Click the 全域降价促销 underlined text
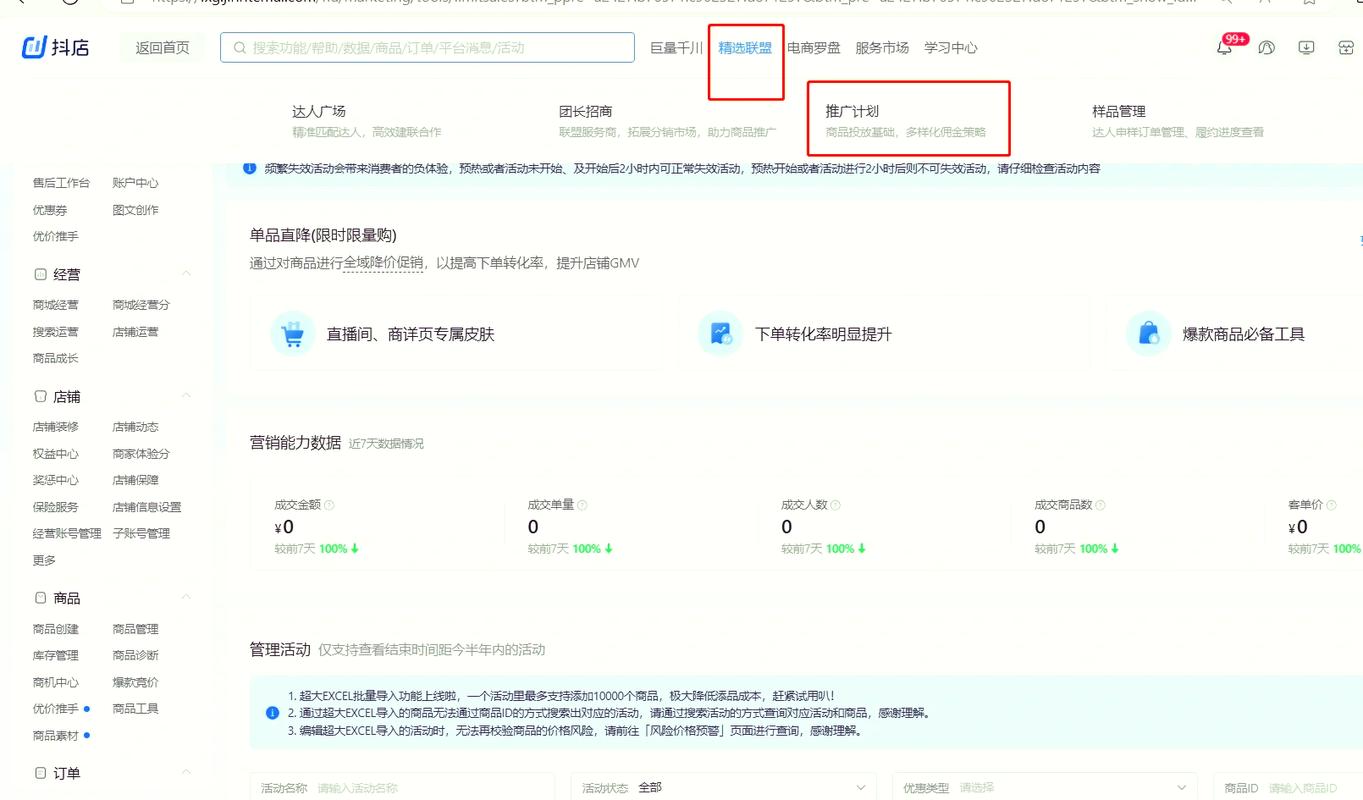 point(383,263)
